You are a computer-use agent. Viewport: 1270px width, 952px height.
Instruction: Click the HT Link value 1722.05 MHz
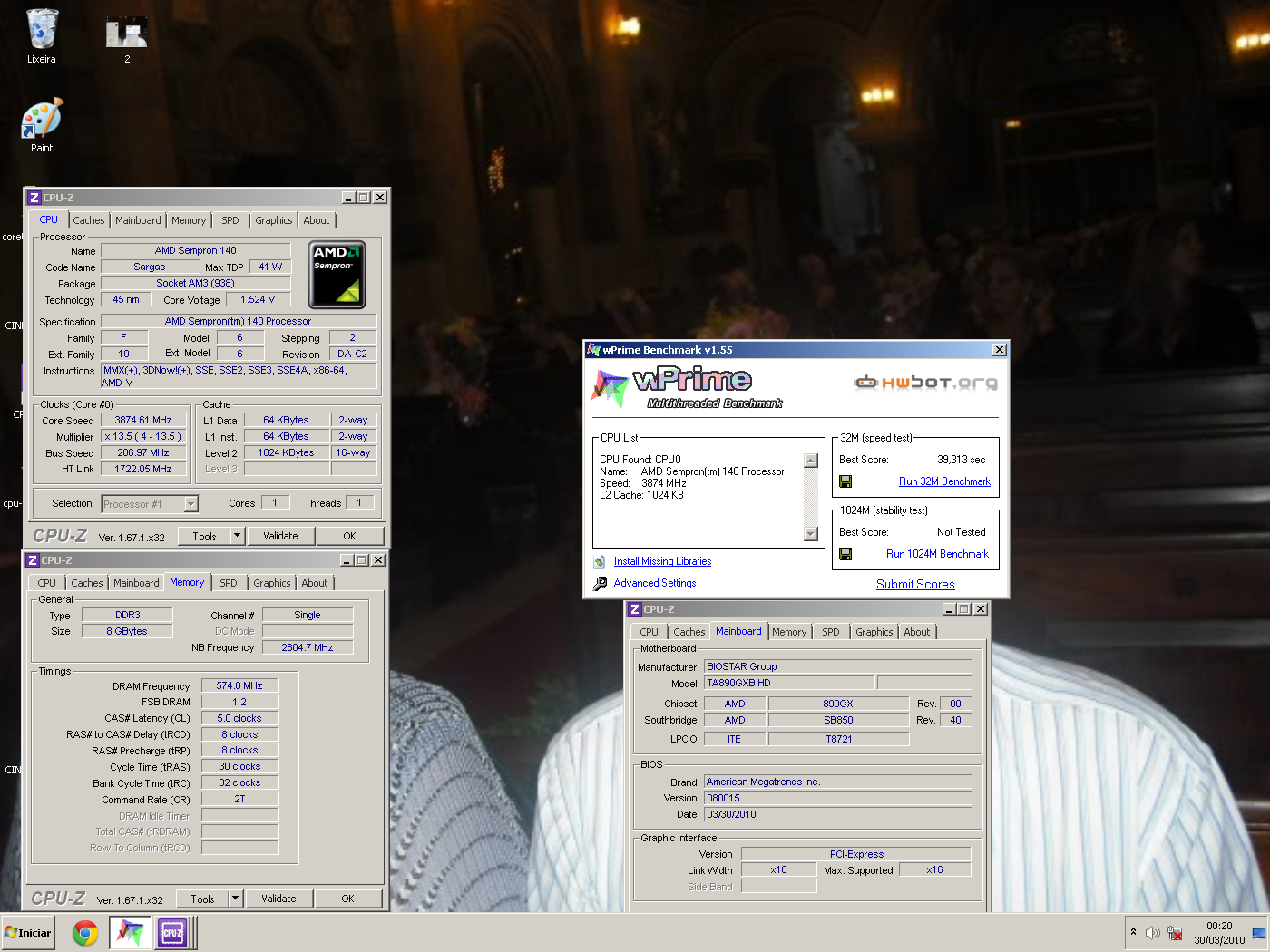pos(143,470)
